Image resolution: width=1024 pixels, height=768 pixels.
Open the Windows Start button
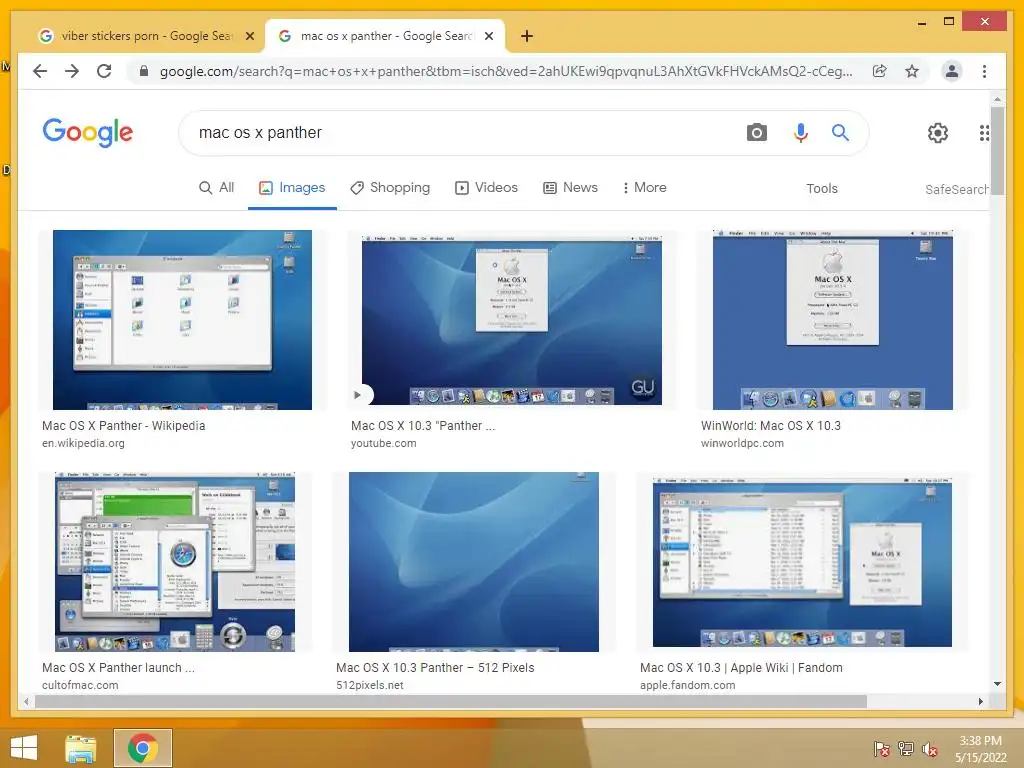pos(24,748)
